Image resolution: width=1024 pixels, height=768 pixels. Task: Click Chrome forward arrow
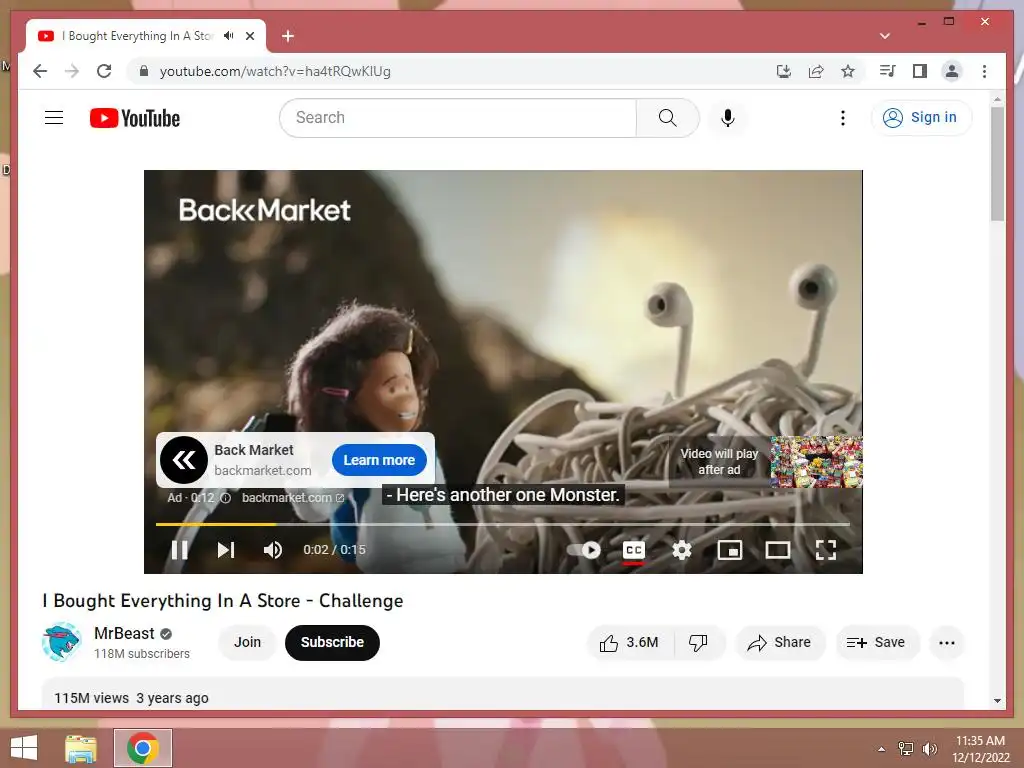[72, 71]
